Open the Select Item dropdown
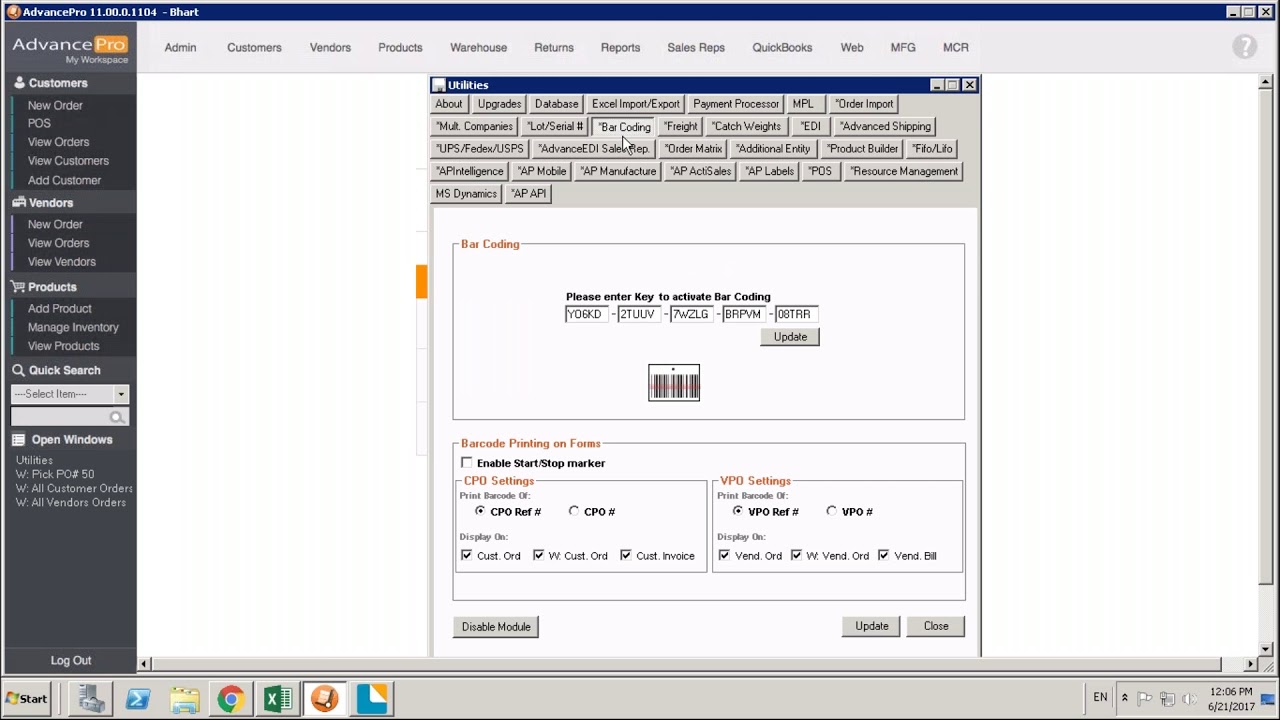The image size is (1280, 720). pyautogui.click(x=121, y=394)
